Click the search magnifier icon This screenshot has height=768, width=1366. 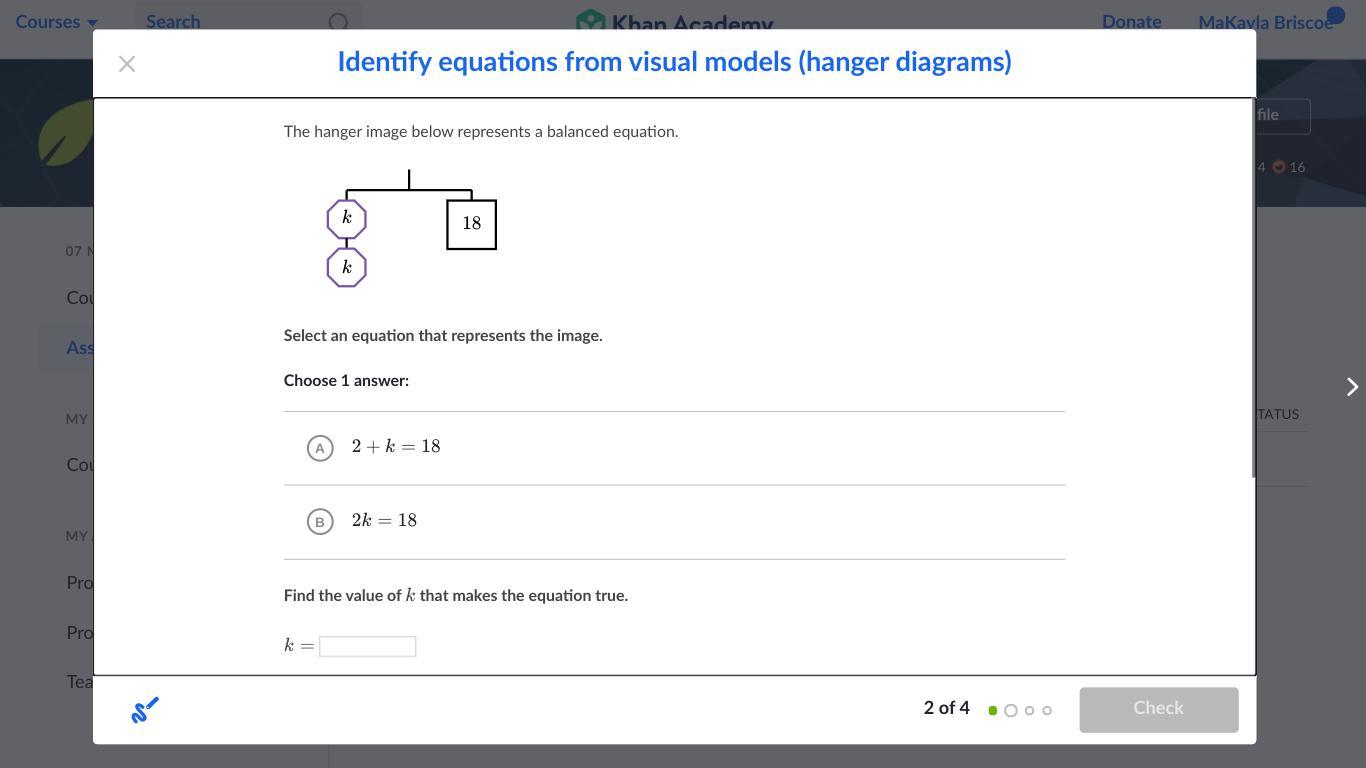pyautogui.click(x=338, y=22)
